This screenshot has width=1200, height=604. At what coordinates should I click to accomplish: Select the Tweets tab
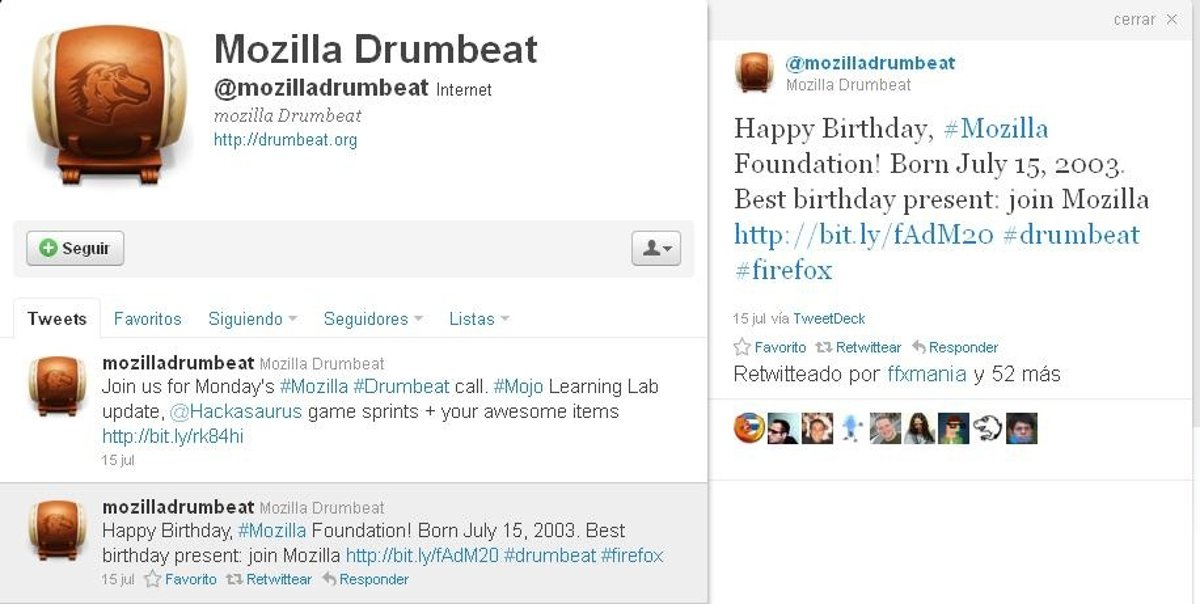point(57,319)
